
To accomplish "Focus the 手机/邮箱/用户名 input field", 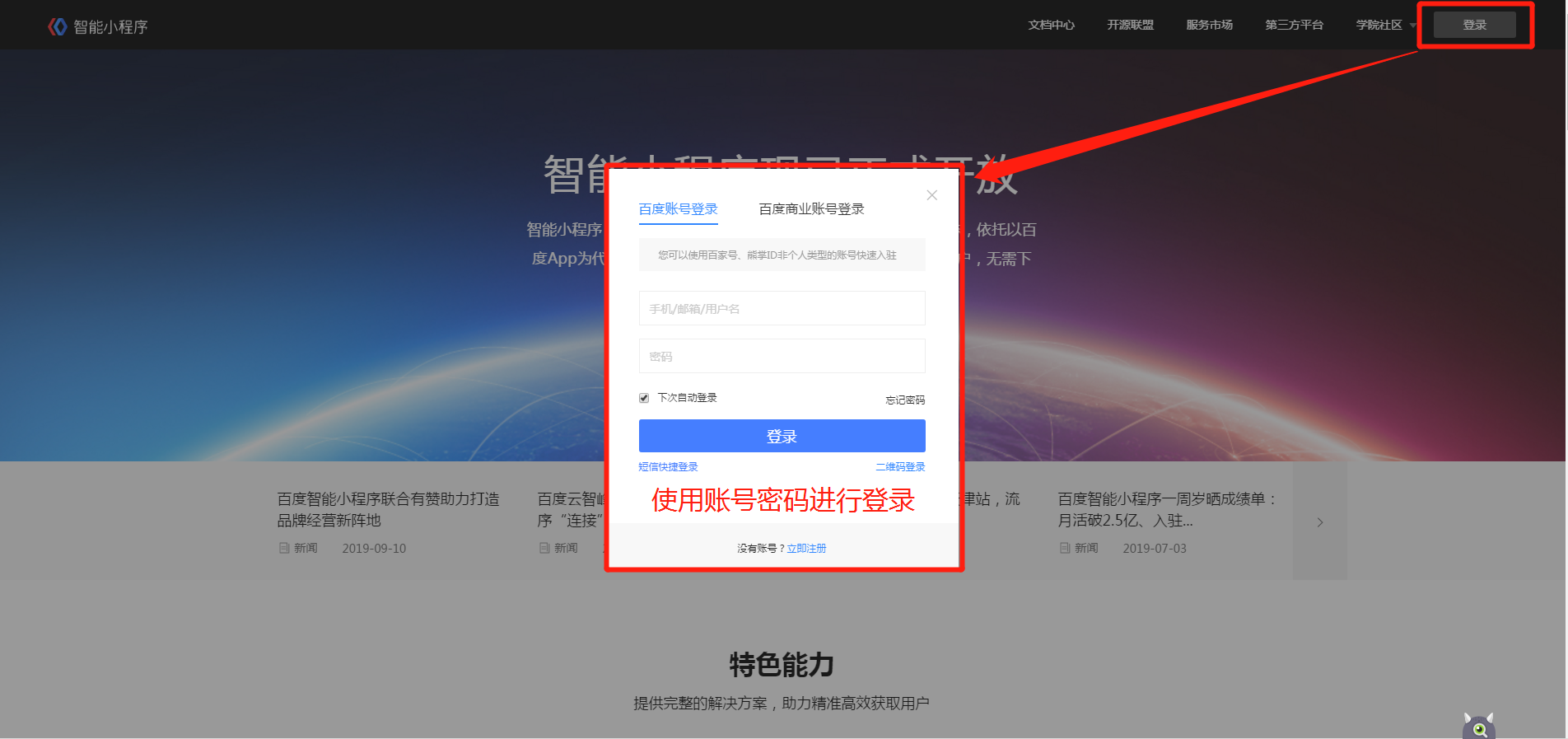I will [782, 308].
